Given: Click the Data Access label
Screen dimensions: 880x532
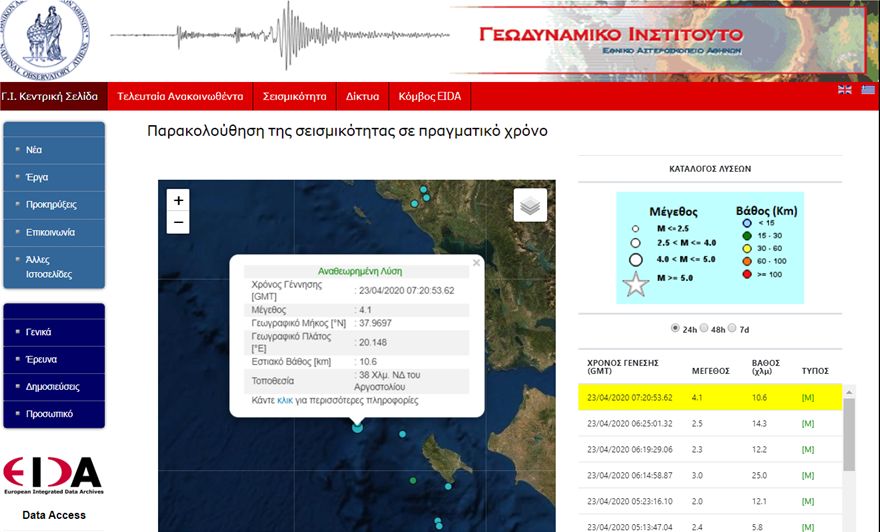Looking at the screenshot, I should [54, 515].
